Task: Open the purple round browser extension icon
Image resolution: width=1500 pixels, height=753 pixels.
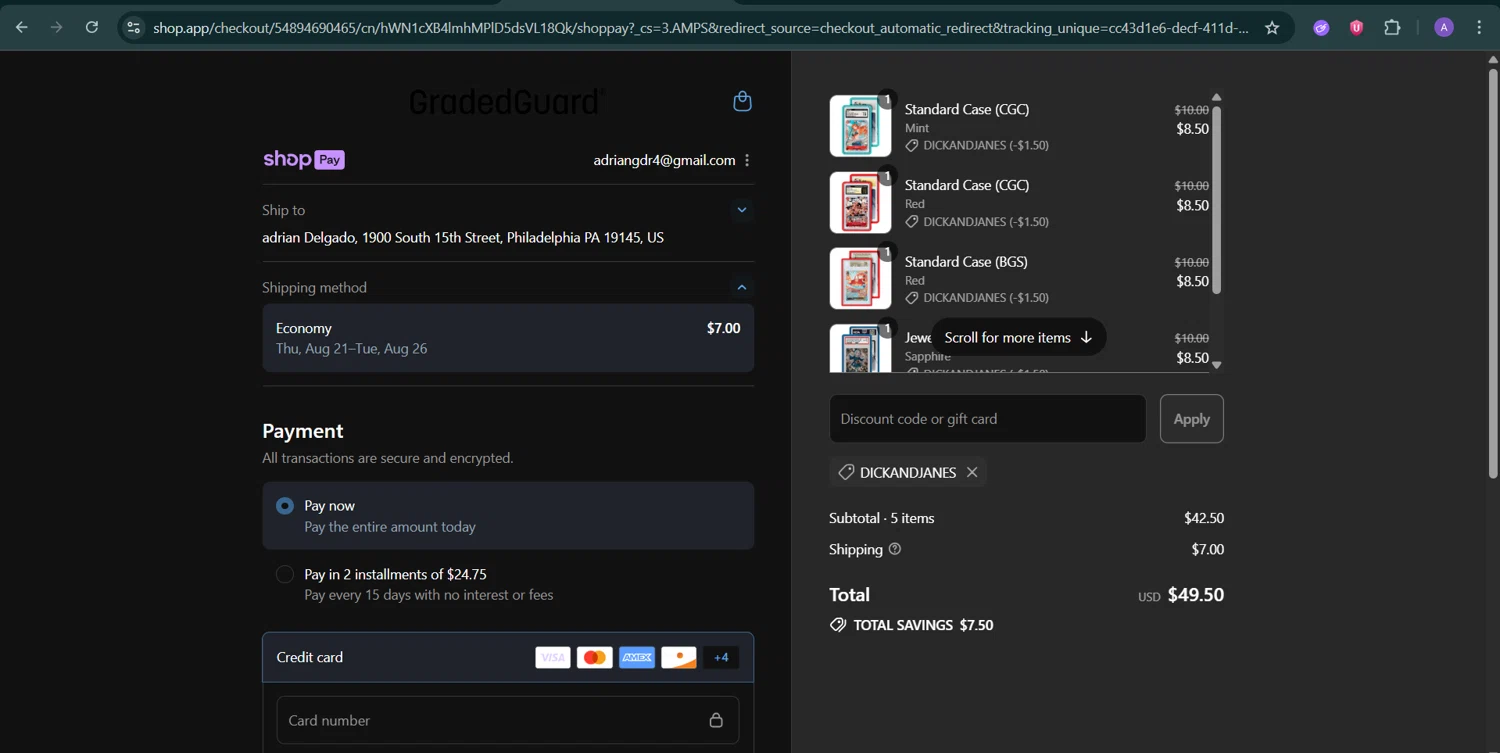Action: click(x=1321, y=28)
